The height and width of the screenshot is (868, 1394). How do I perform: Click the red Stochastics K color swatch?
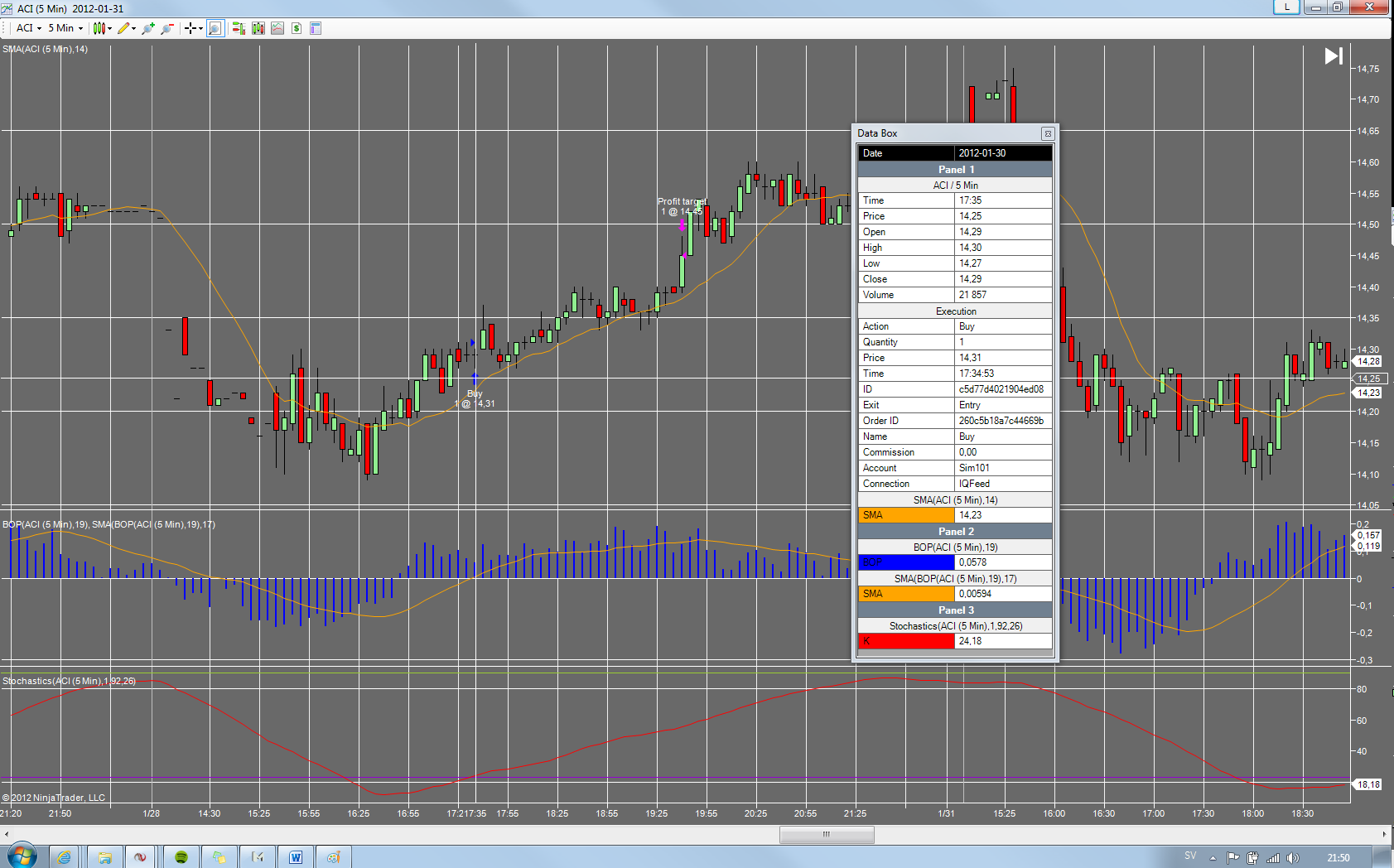coord(906,641)
